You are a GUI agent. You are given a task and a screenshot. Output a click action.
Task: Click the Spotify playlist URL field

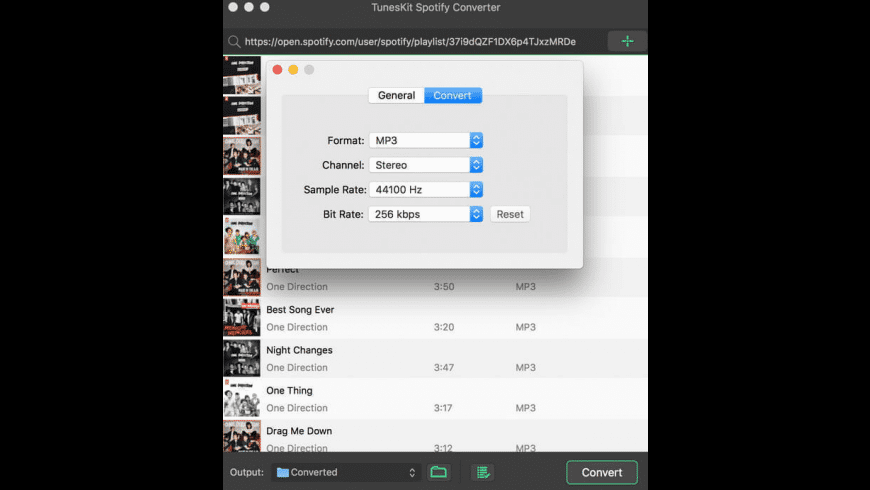tap(410, 42)
